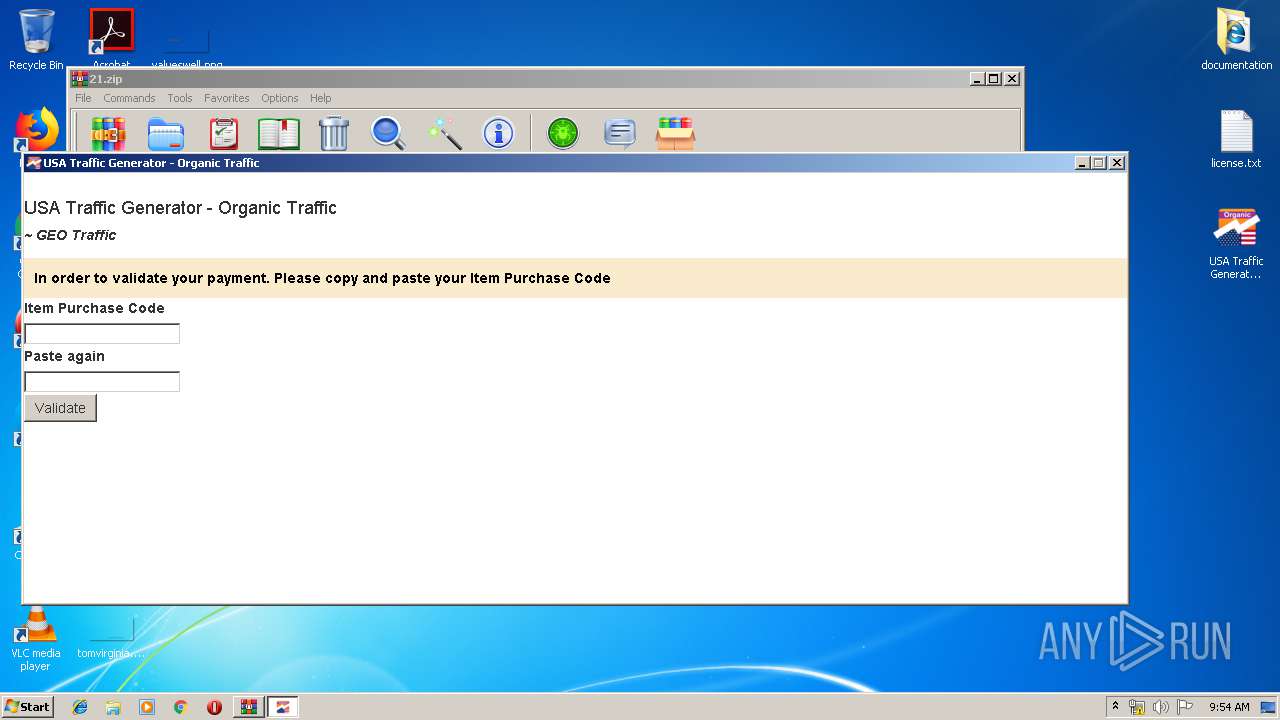This screenshot has width=1280, height=720.
Task: Launch Internet Explorer from taskbar
Action: coord(80,707)
